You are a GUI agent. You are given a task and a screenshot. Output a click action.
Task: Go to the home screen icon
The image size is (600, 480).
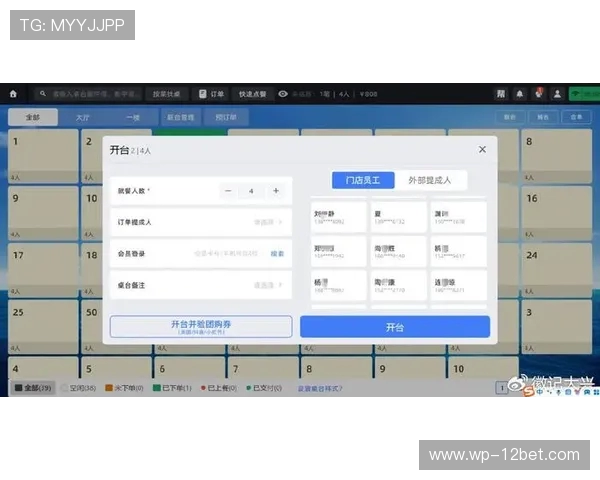[13, 94]
